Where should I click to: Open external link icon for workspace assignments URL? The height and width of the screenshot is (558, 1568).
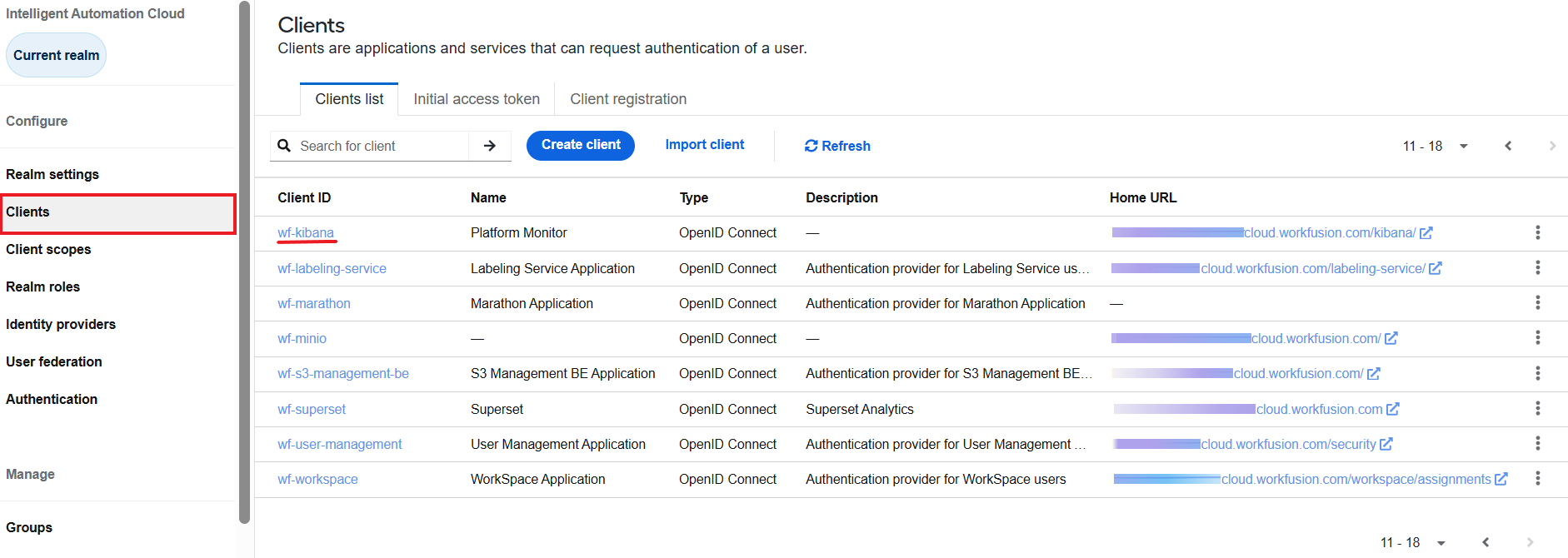point(1501,479)
